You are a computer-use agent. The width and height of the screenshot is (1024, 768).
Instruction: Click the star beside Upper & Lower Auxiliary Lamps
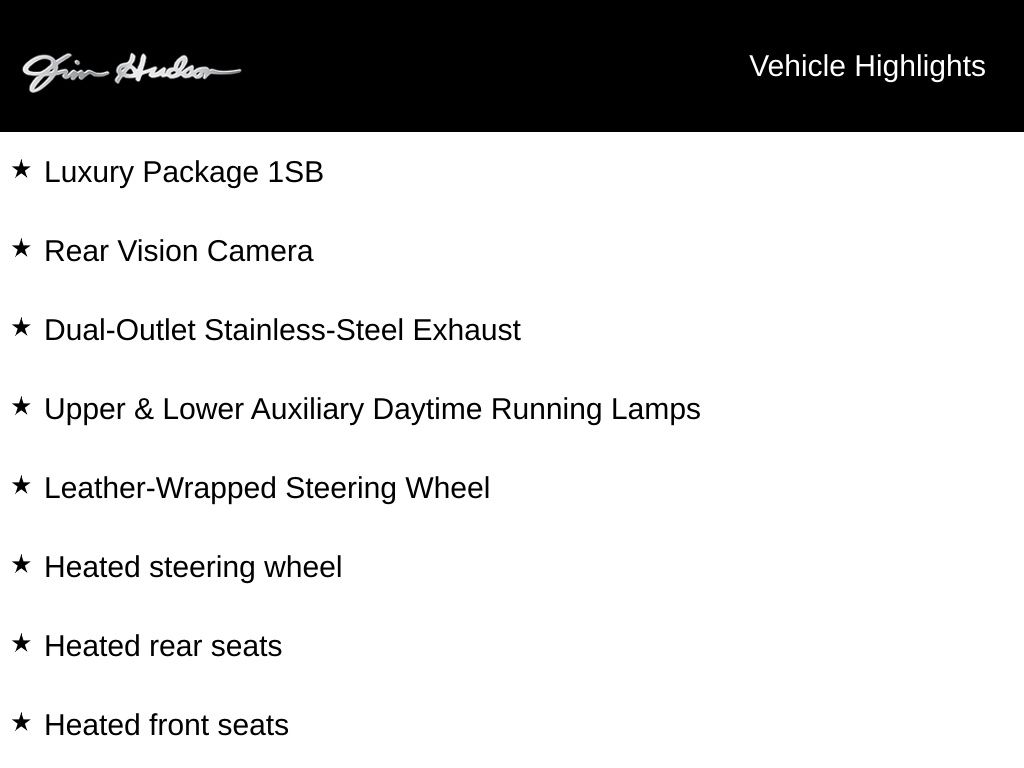click(21, 406)
